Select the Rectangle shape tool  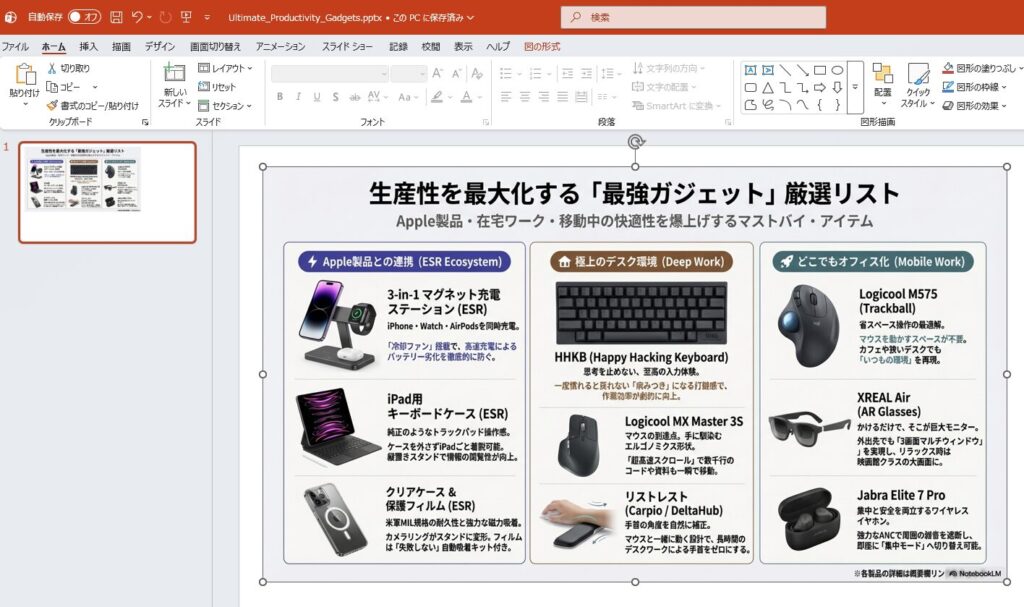click(x=820, y=70)
